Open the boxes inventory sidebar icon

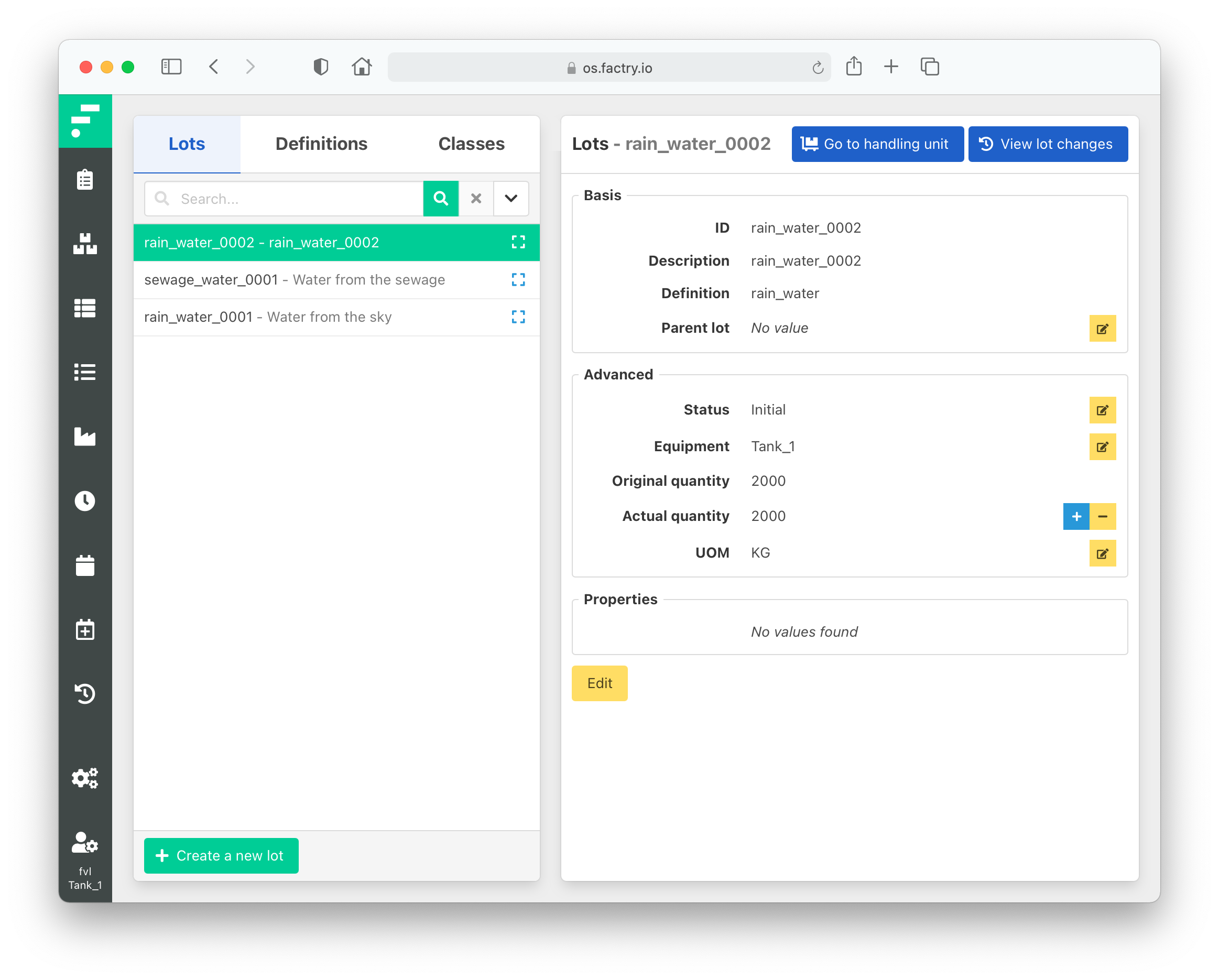[x=85, y=244]
